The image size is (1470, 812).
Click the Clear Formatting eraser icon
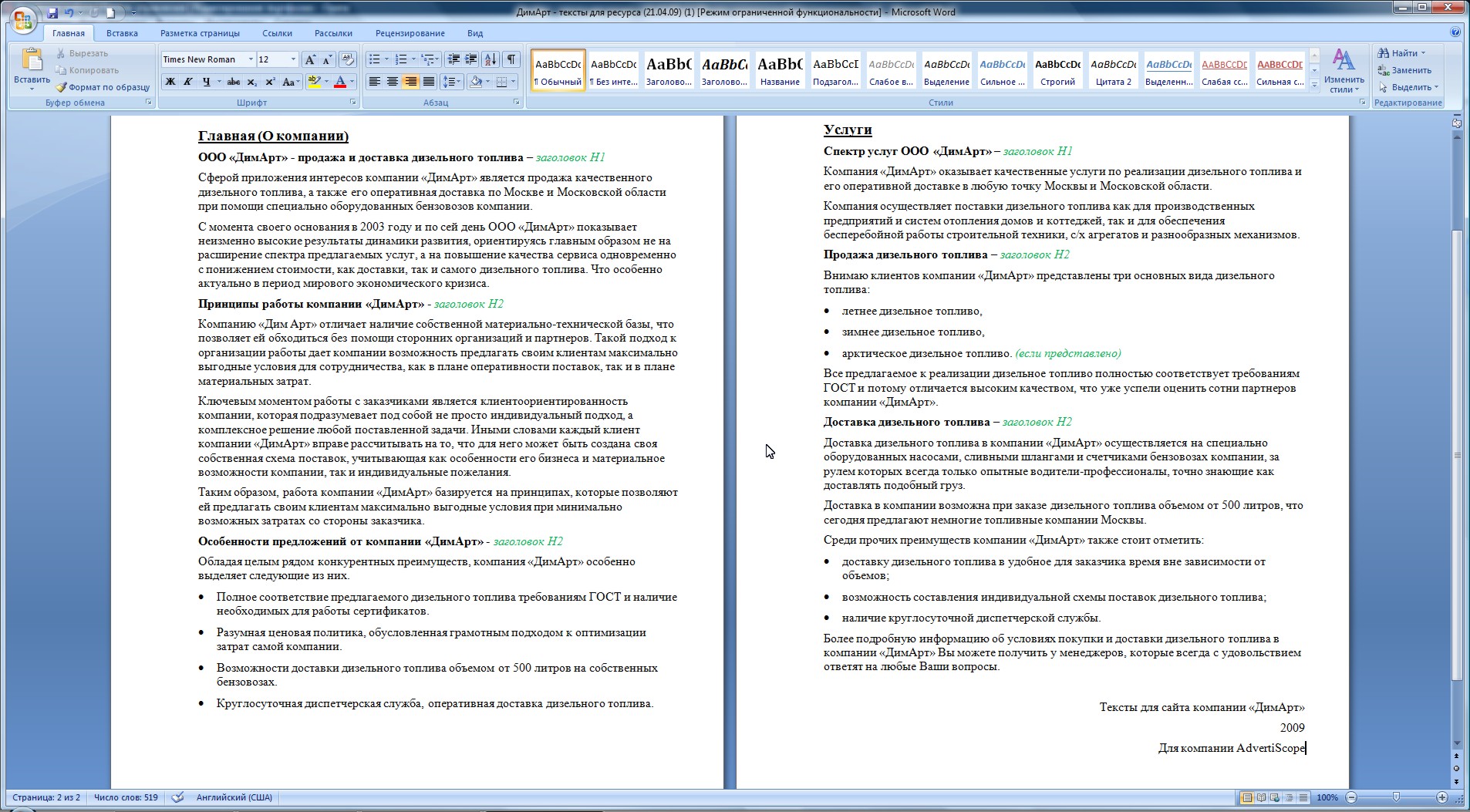point(347,59)
